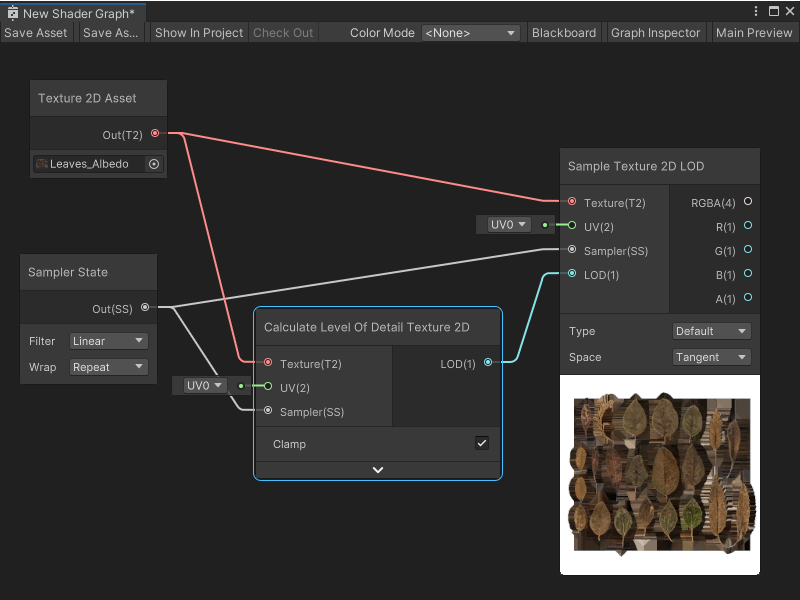800x600 pixels.
Task: Click the Save Asset button
Action: click(x=36, y=33)
